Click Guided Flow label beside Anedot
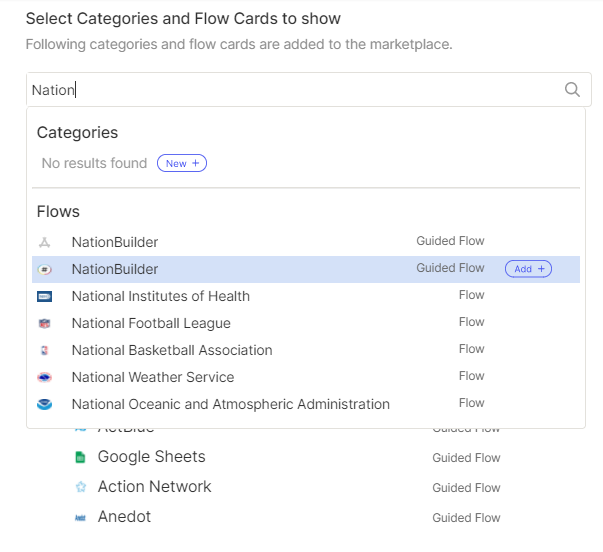This screenshot has height=552, width=603. 466,518
